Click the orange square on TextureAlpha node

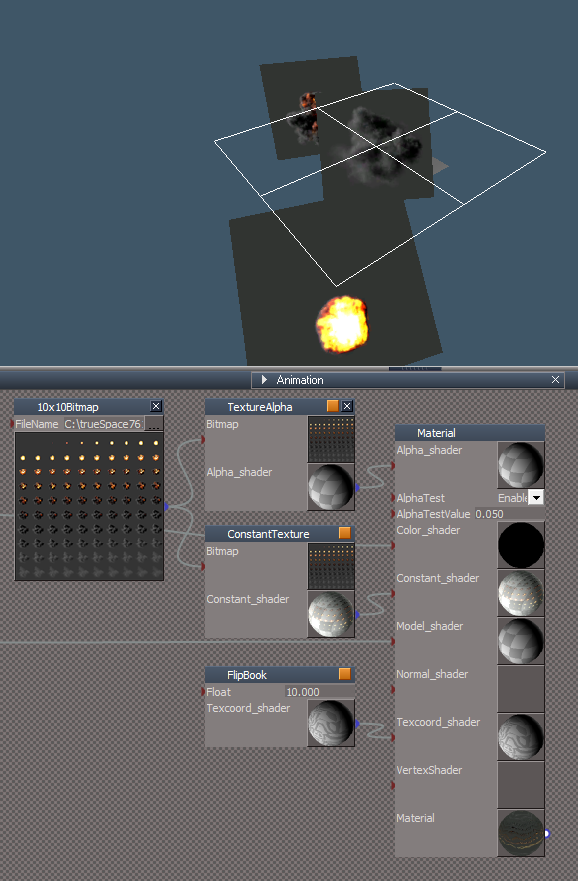[333, 406]
